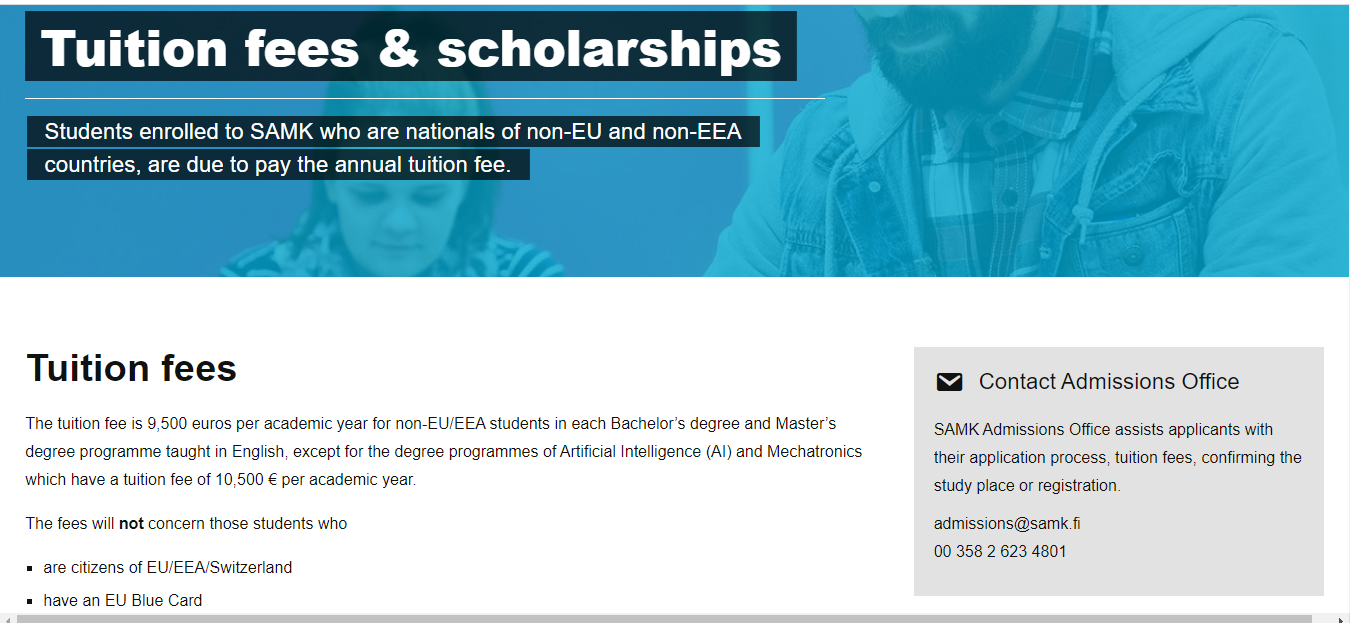Image resolution: width=1350 pixels, height=623 pixels.
Task: Click the bullet marker before EU Blue Card
Action: pos(30,601)
